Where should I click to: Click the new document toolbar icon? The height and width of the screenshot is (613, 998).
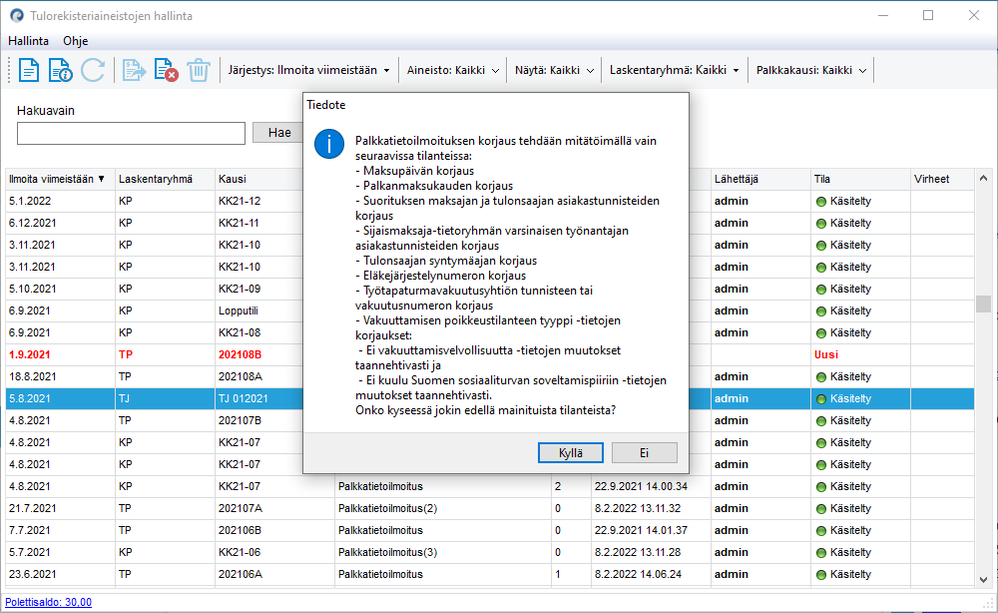(x=29, y=70)
